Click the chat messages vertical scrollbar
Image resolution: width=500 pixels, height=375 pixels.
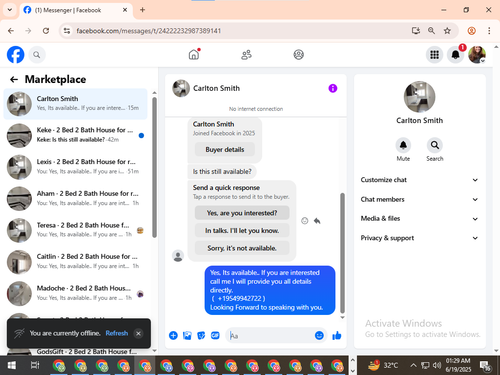pyautogui.click(x=342, y=253)
